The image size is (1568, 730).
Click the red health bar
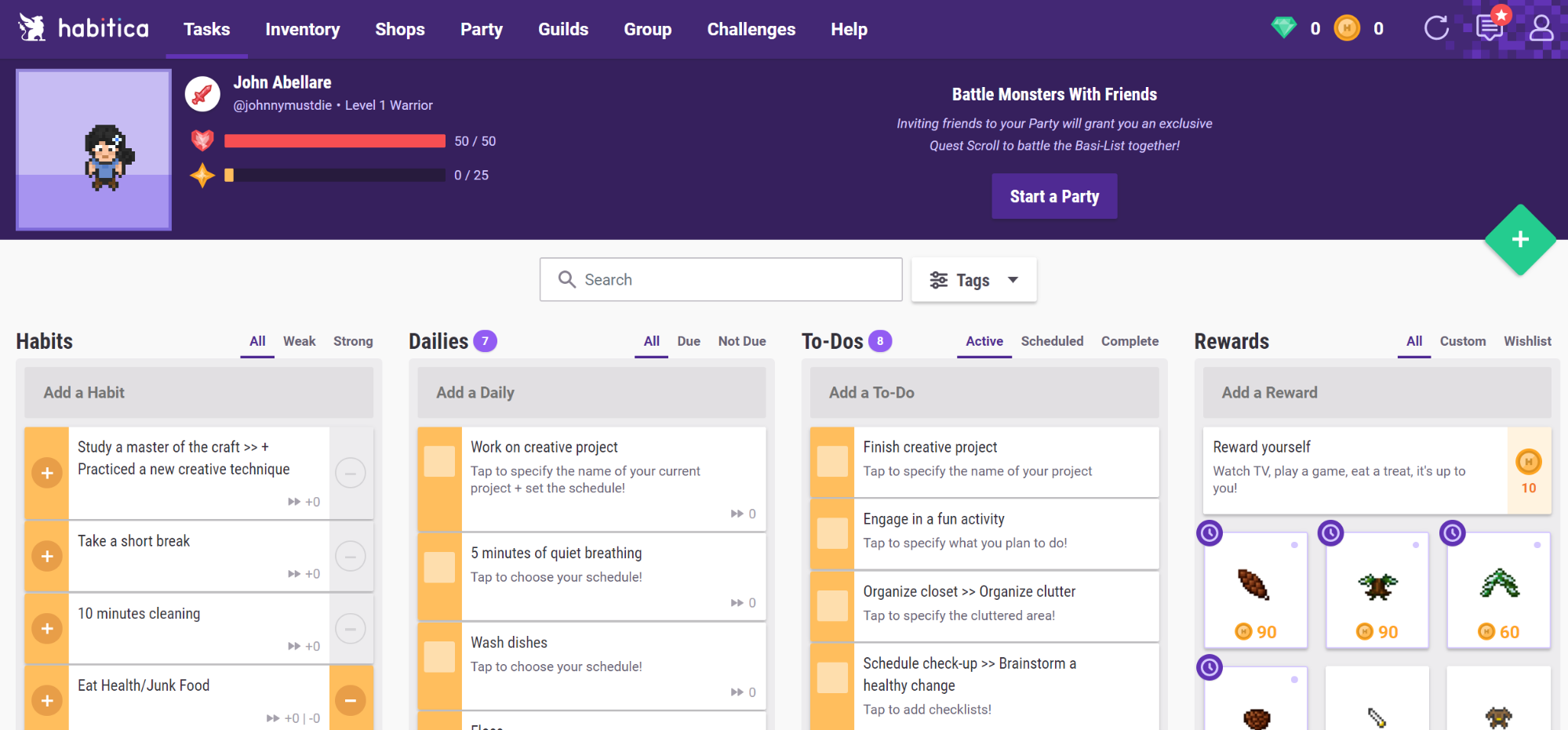[335, 141]
